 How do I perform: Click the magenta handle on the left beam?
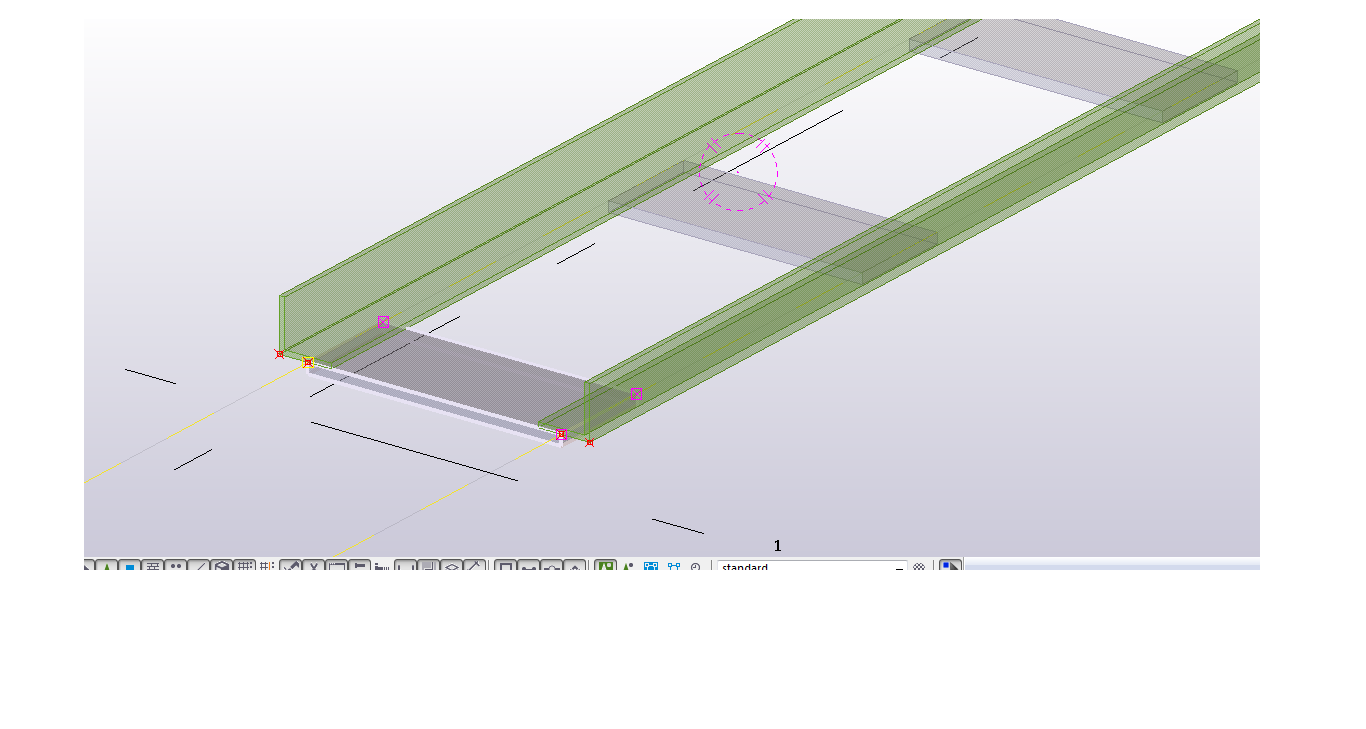click(x=383, y=321)
